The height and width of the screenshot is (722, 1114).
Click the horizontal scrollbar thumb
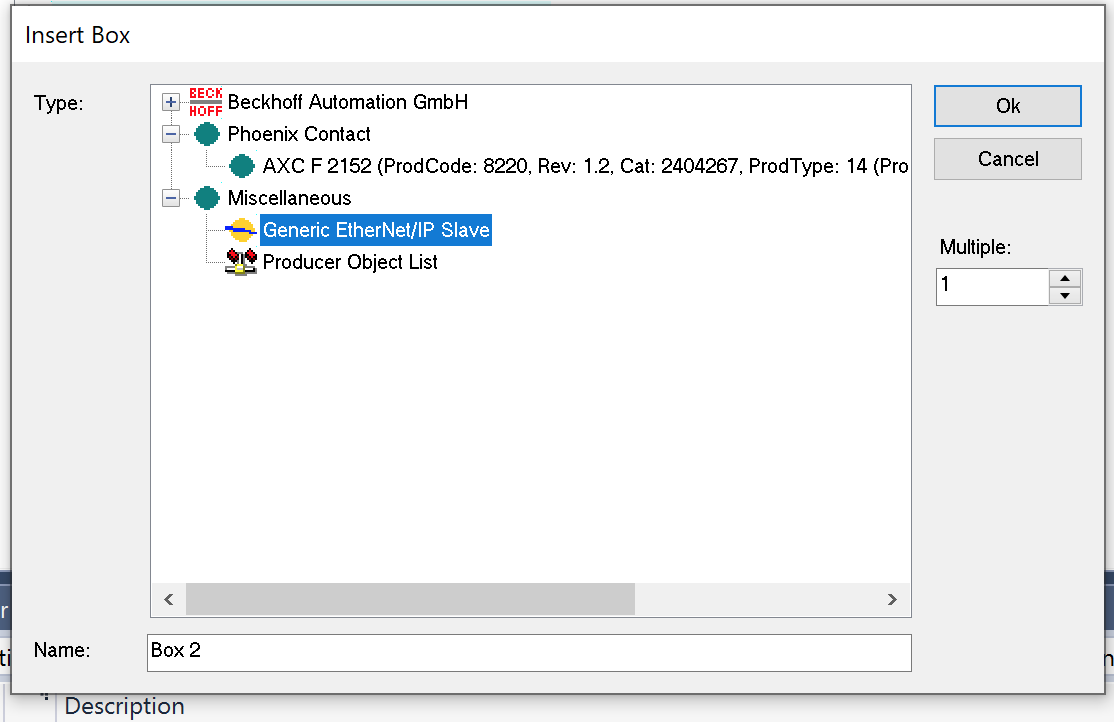[x=411, y=599]
